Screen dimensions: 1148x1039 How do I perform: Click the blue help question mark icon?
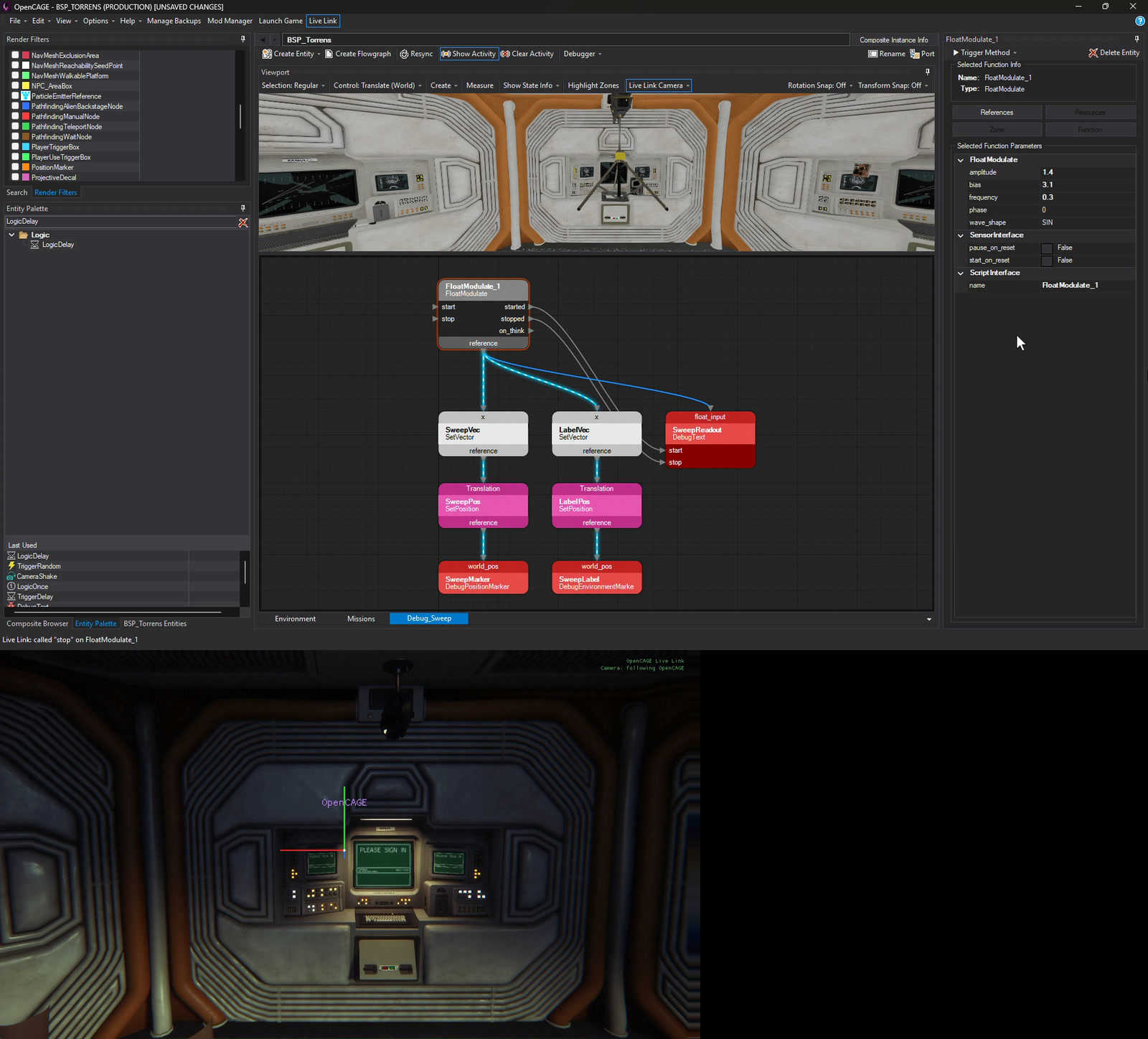tap(1140, 21)
